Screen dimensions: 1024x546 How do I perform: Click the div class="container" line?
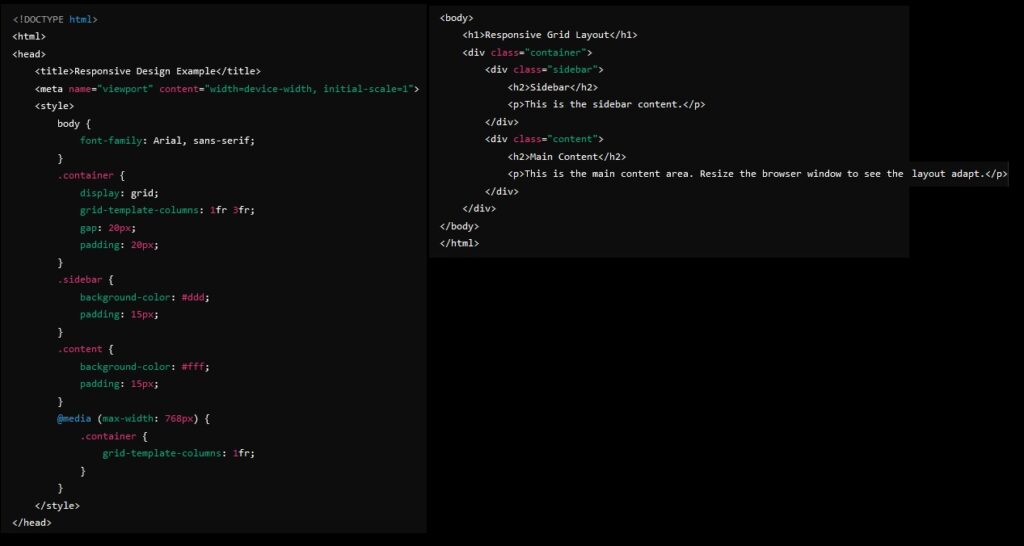point(527,52)
